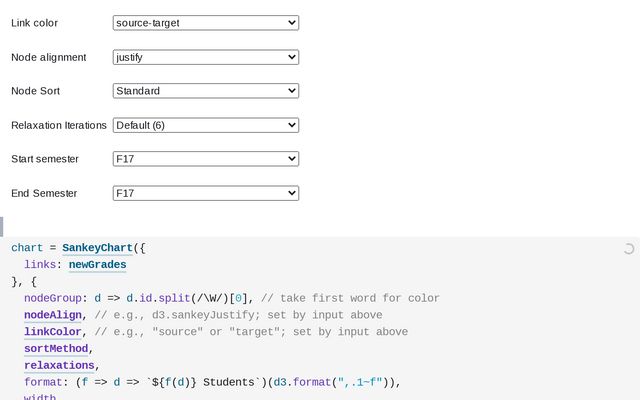Open the Link color dropdown
640x400 pixels.
click(x=206, y=22)
